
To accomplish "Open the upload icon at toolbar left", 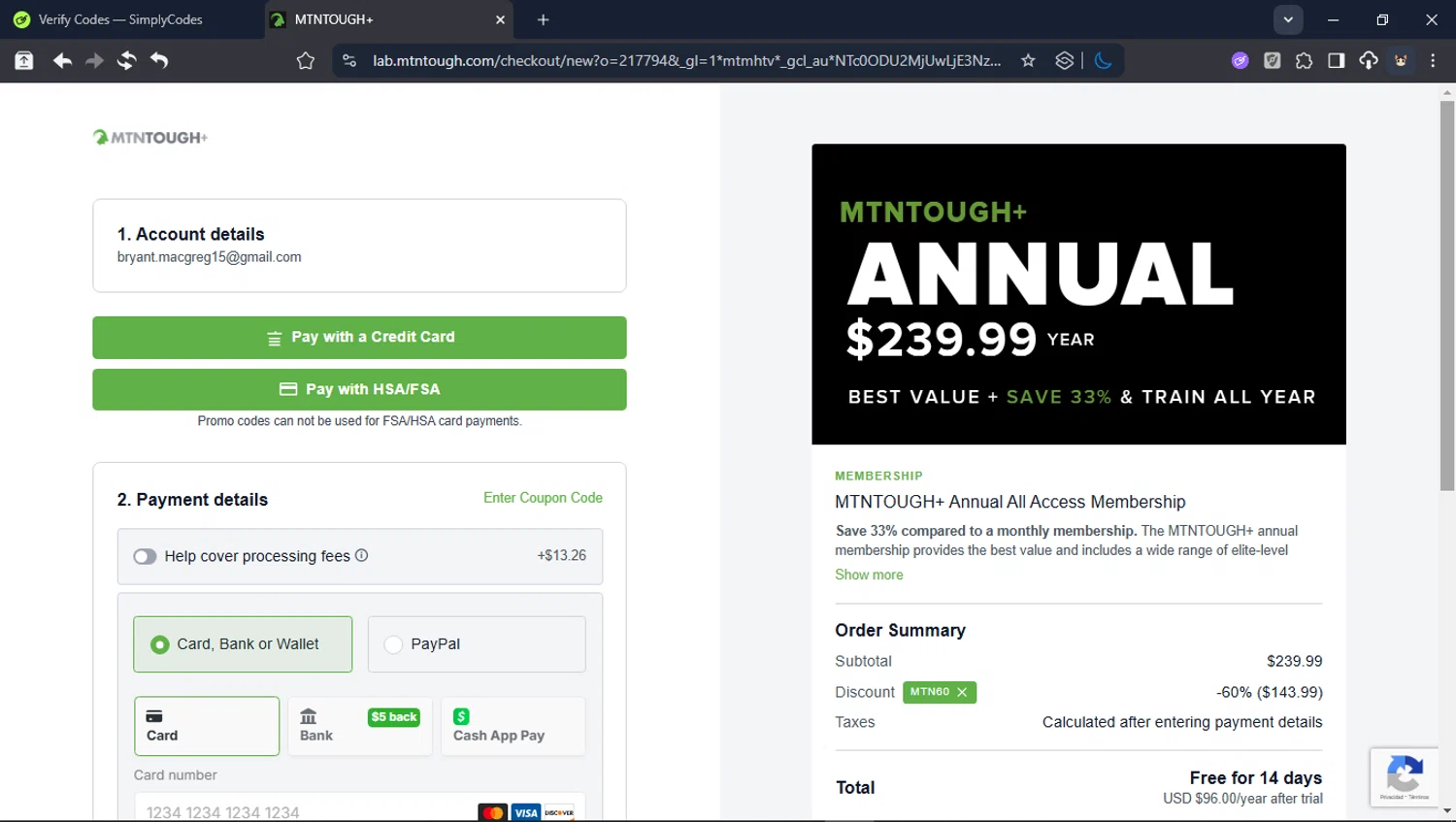I will tap(24, 60).
